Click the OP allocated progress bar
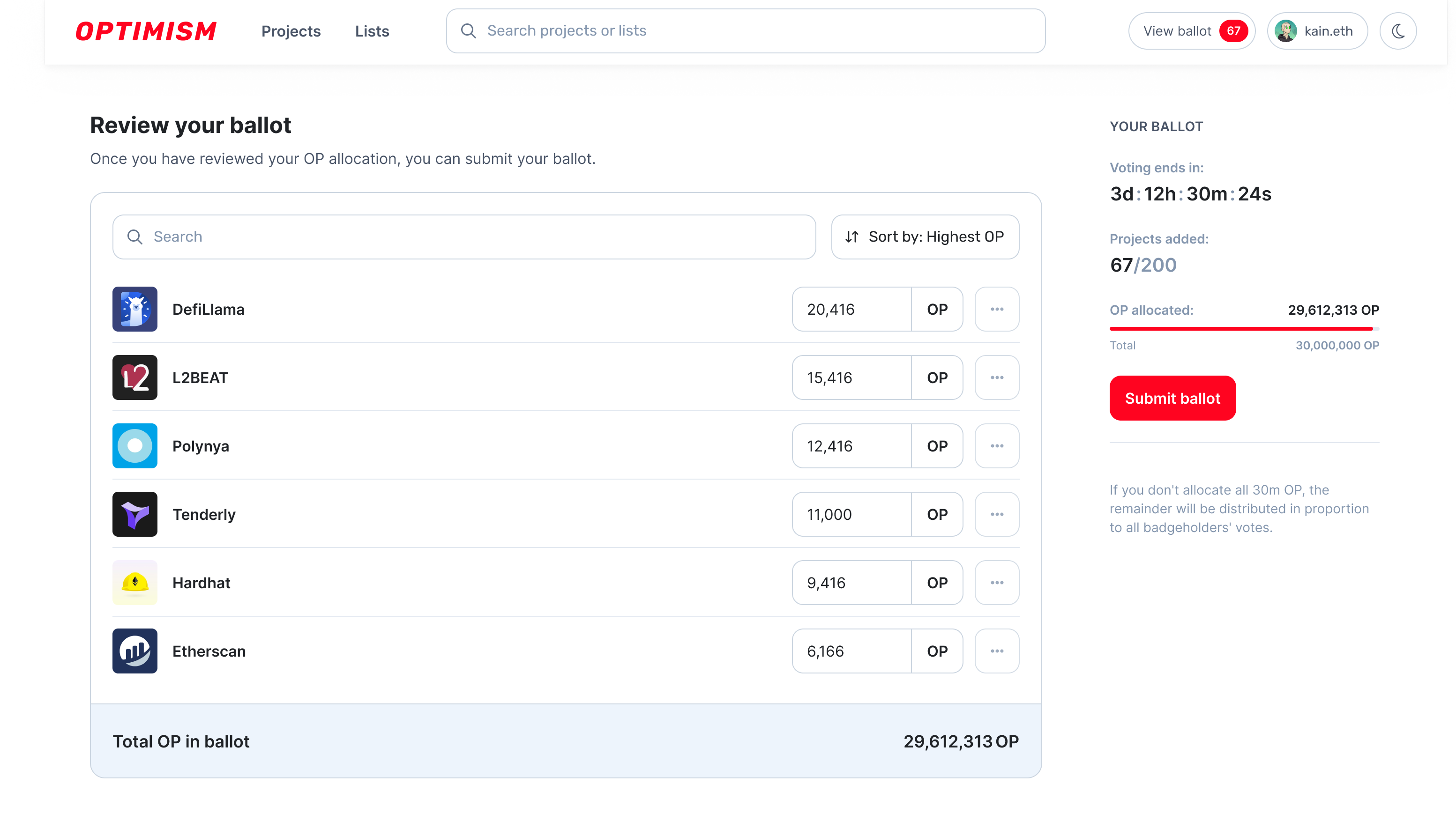This screenshot has width=1456, height=821. click(x=1244, y=328)
